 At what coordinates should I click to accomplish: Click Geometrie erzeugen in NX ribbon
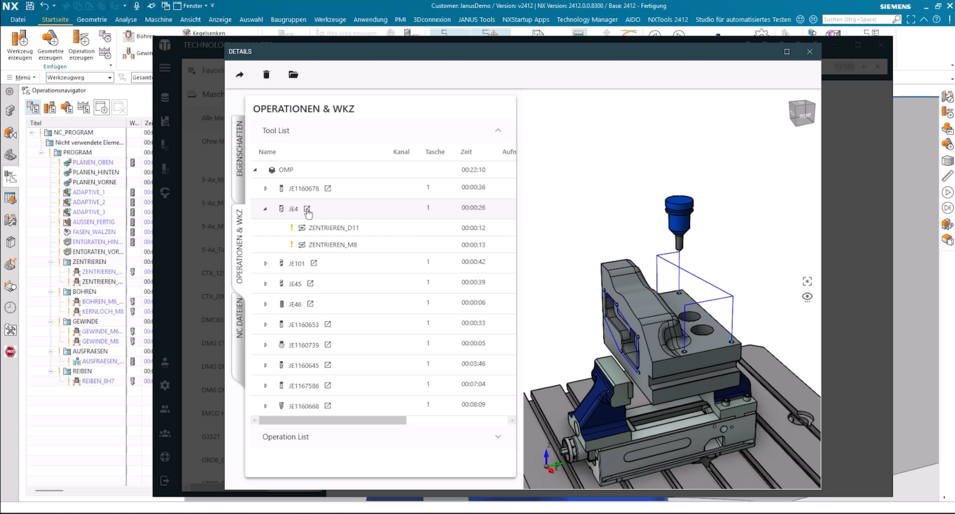click(50, 46)
